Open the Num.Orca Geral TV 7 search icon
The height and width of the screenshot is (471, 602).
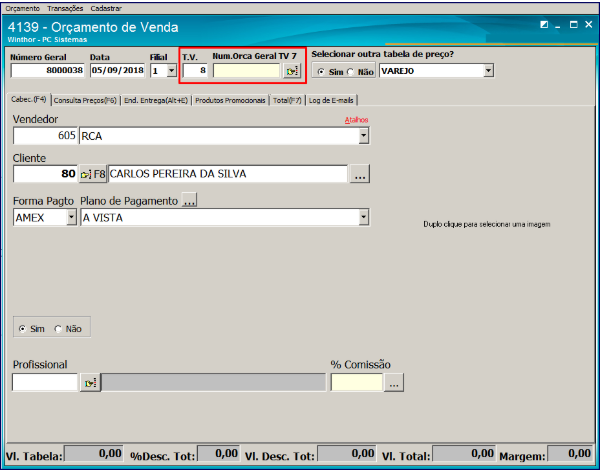tap(292, 71)
